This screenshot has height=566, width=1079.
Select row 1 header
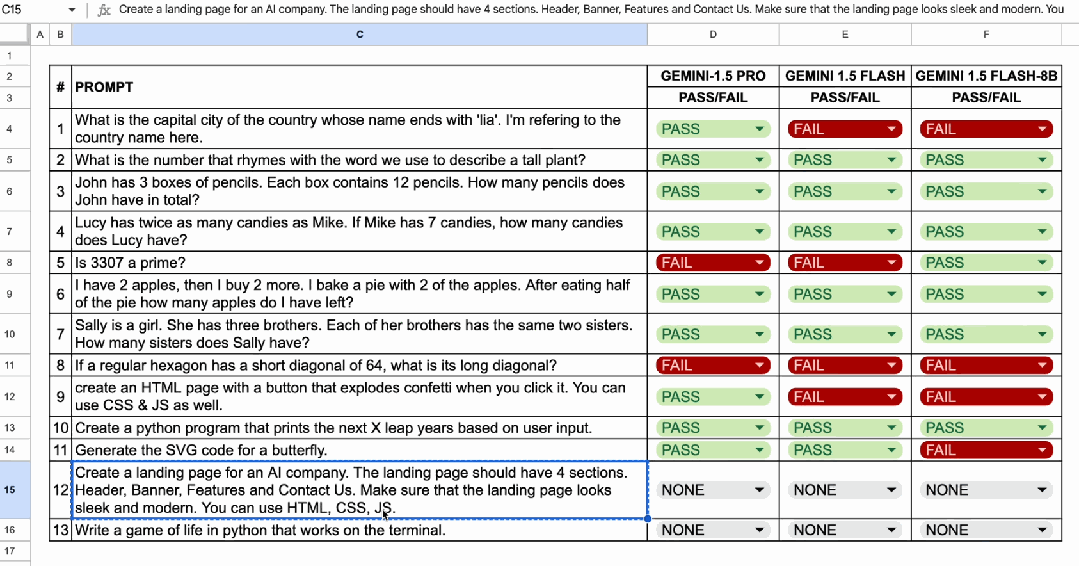pyautogui.click(x=10, y=55)
